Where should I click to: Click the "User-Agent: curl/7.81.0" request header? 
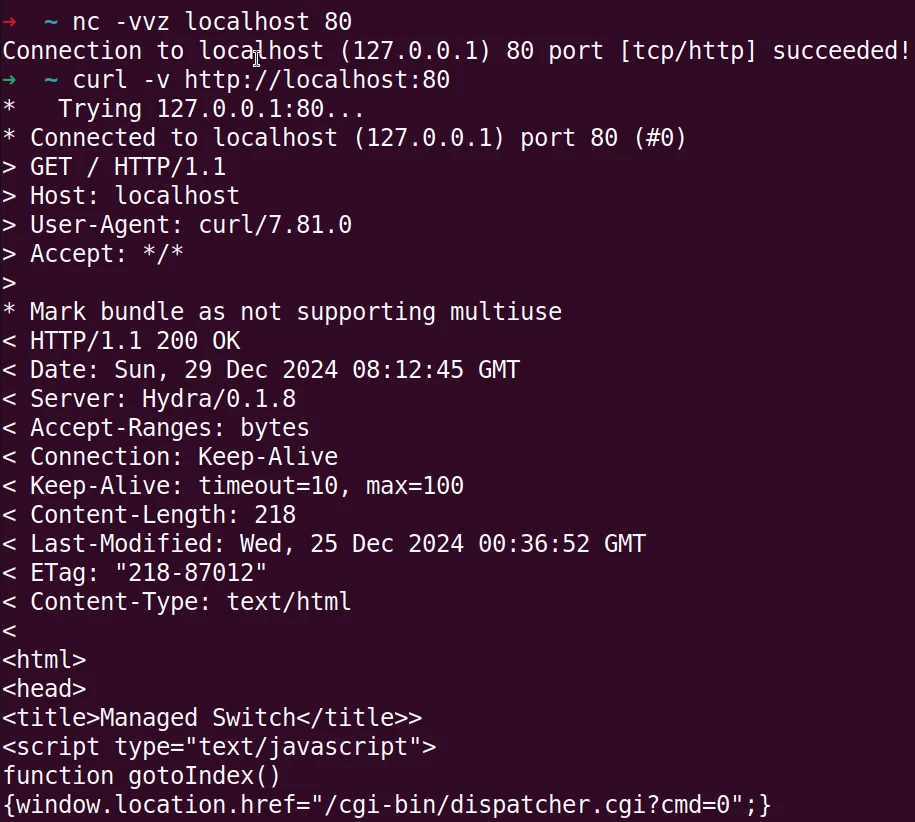(190, 224)
